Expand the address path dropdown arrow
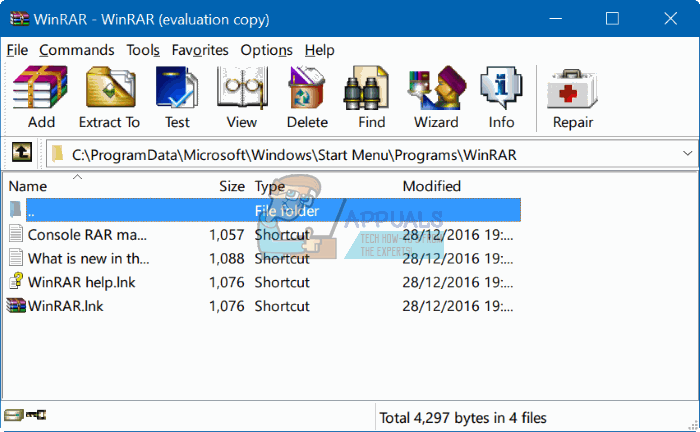The height and width of the screenshot is (432, 700). coord(688,154)
